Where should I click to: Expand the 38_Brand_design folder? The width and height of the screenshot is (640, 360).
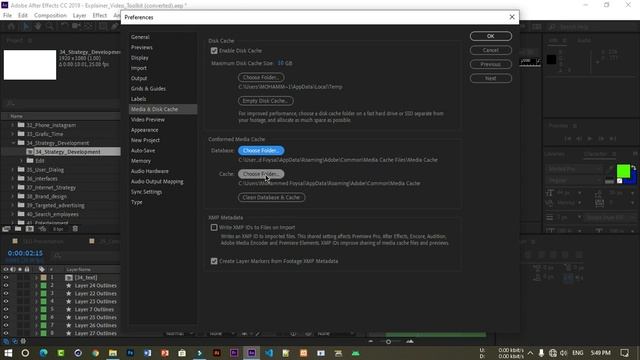click(12, 196)
